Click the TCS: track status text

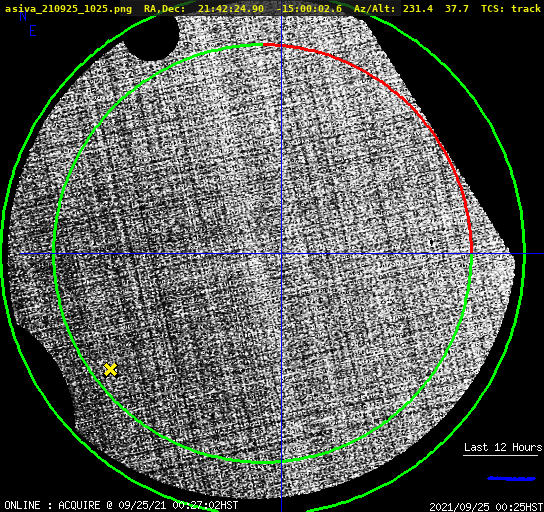(511, 8)
